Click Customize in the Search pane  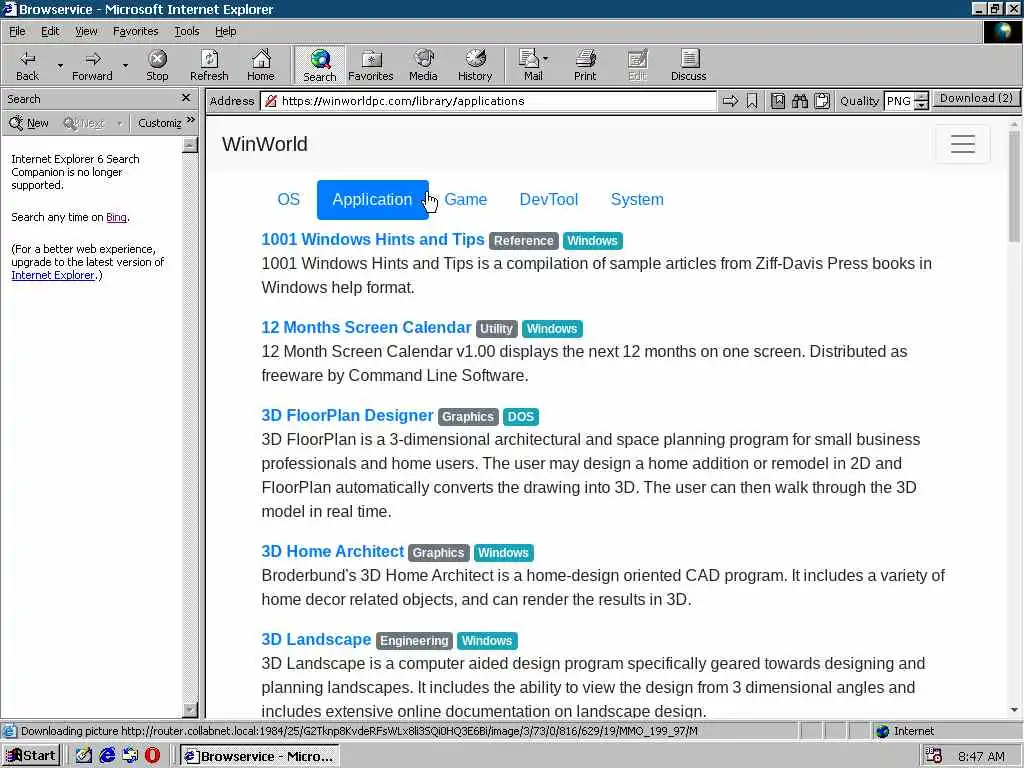(x=159, y=123)
